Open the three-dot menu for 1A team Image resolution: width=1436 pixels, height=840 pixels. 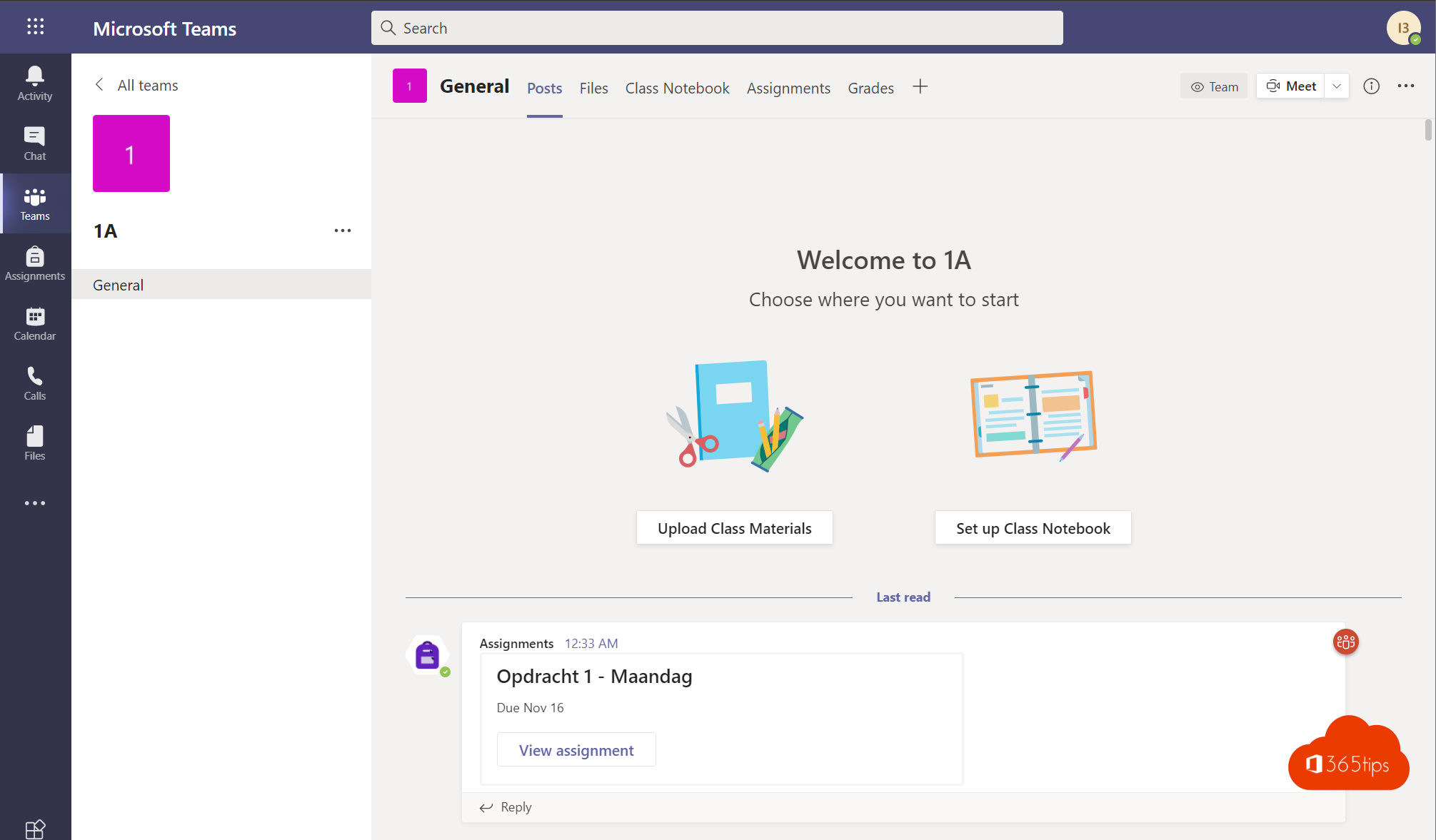(343, 231)
